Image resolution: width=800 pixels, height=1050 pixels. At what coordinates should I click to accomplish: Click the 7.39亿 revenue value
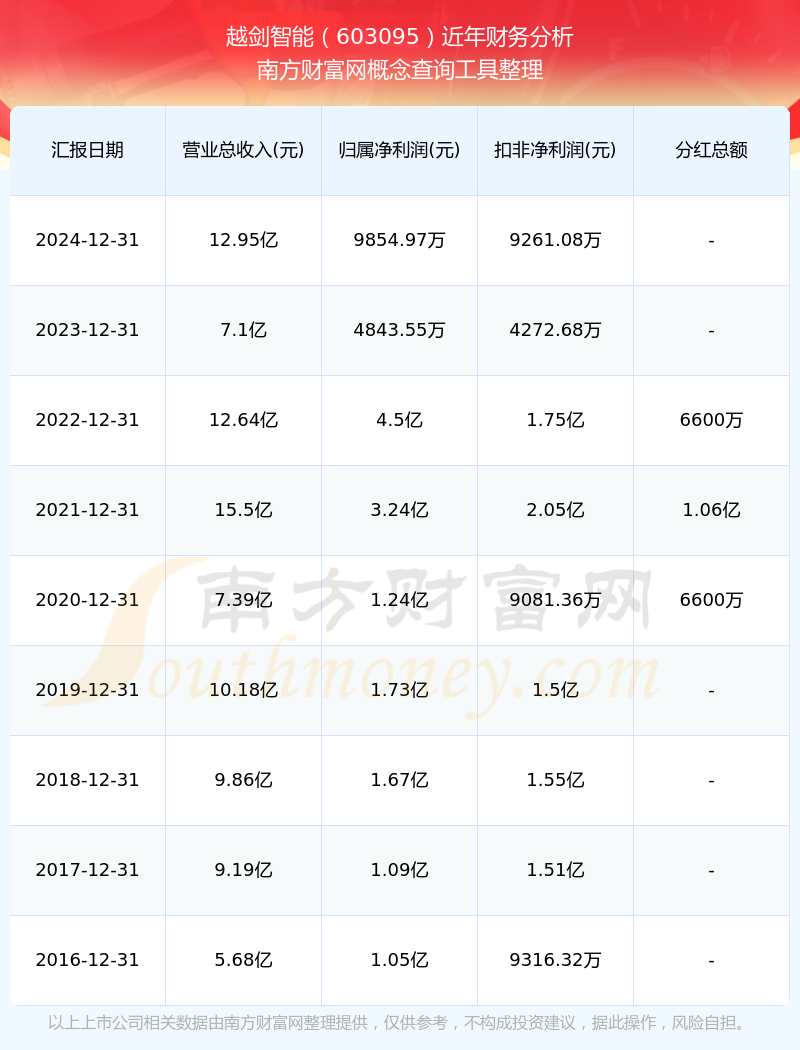pos(244,600)
